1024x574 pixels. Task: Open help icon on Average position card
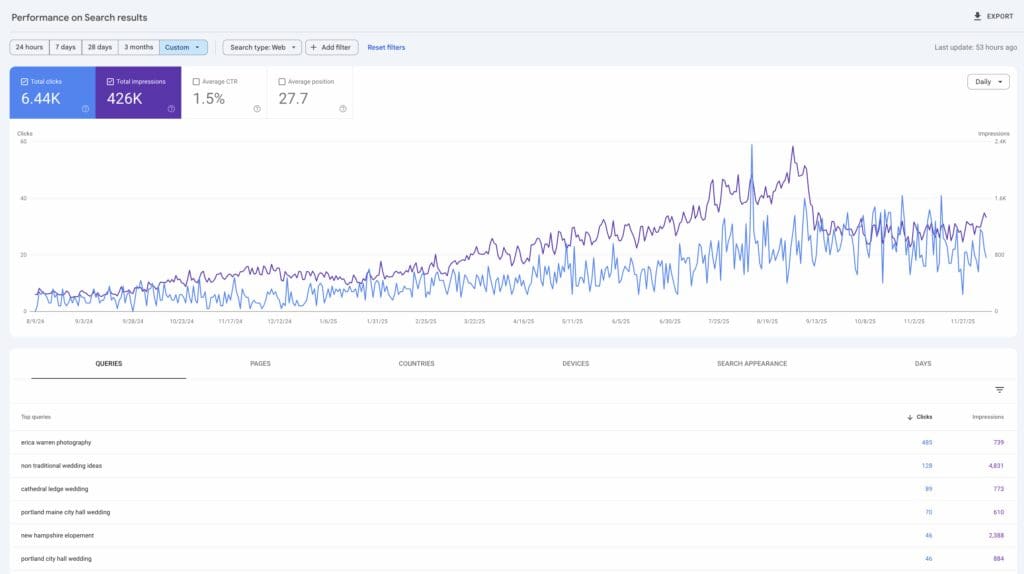(343, 108)
